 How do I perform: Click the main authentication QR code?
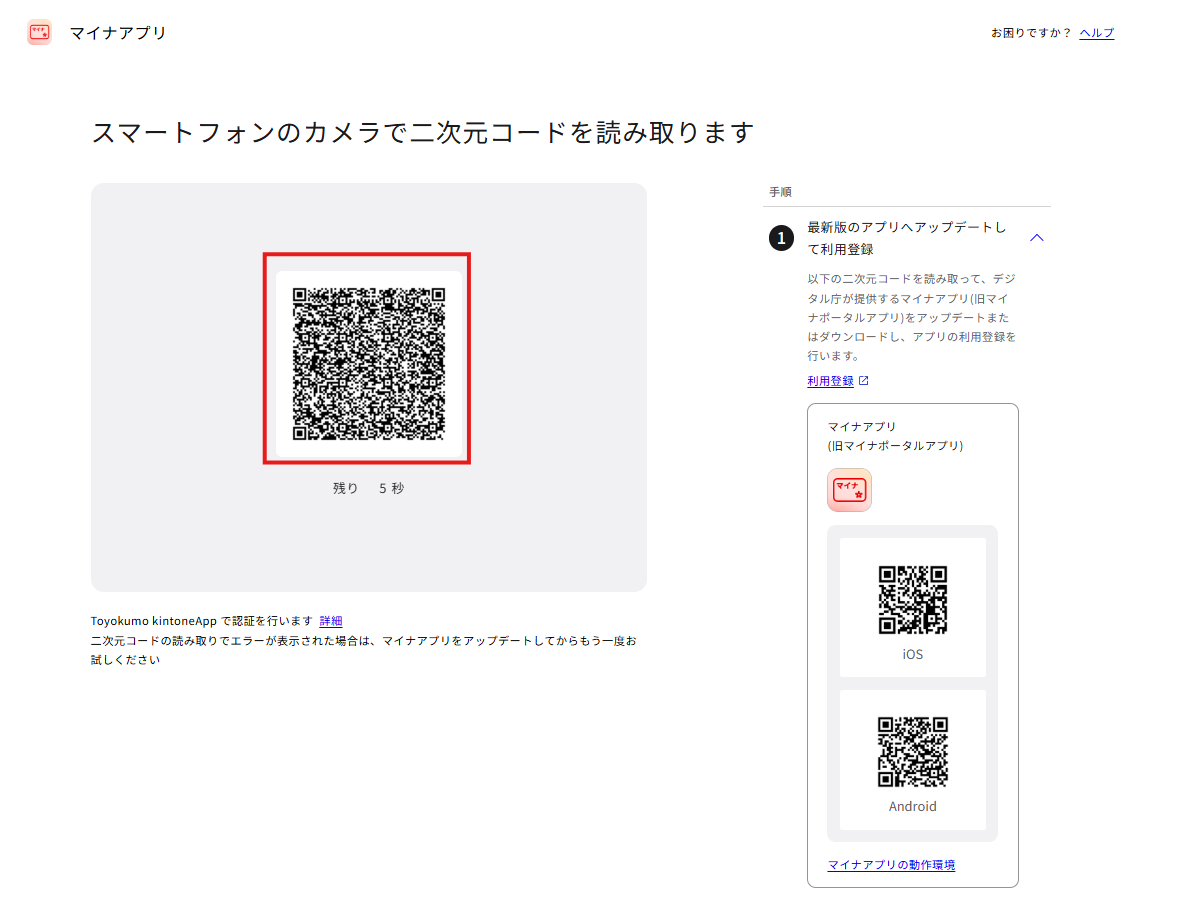tap(368, 363)
